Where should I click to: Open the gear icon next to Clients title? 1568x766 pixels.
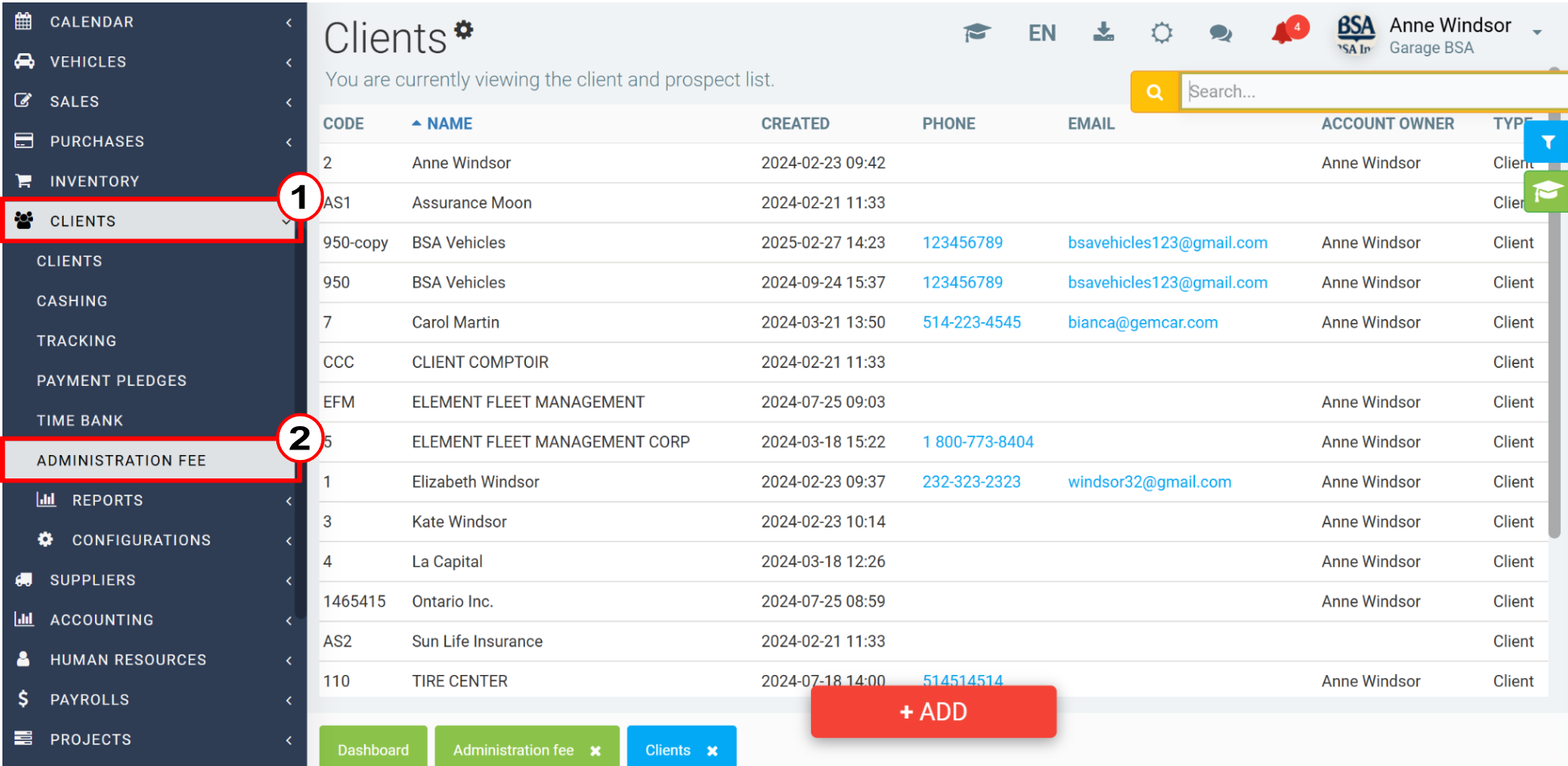click(x=464, y=30)
